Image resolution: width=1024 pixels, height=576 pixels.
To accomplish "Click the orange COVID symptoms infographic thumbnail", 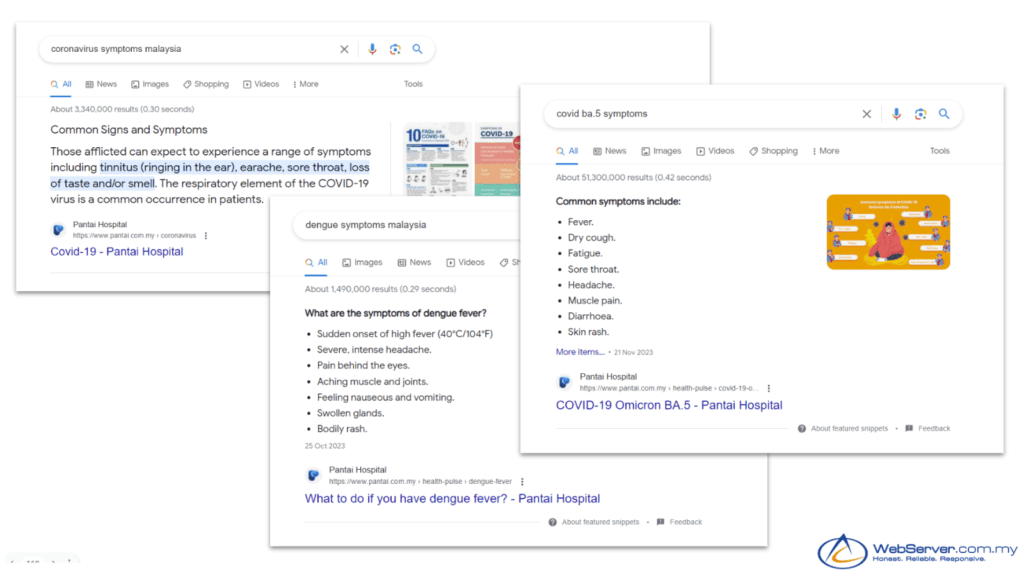I will 888,232.
